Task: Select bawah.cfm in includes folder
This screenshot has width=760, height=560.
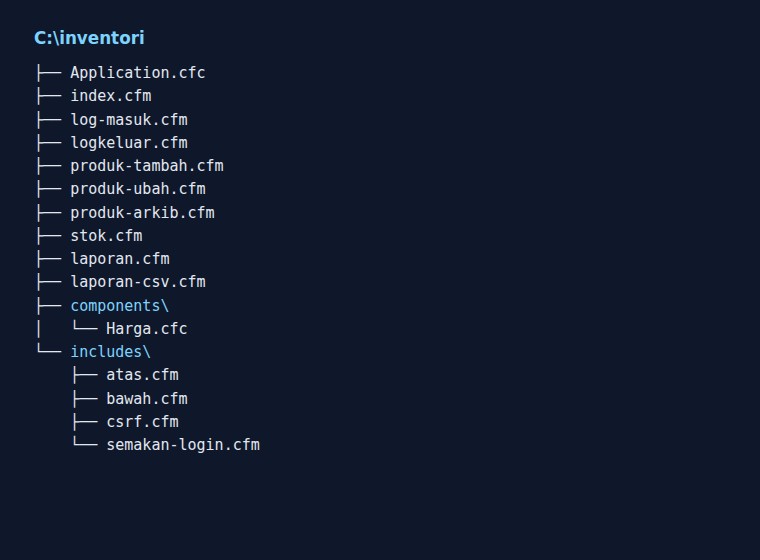Action: [147, 399]
